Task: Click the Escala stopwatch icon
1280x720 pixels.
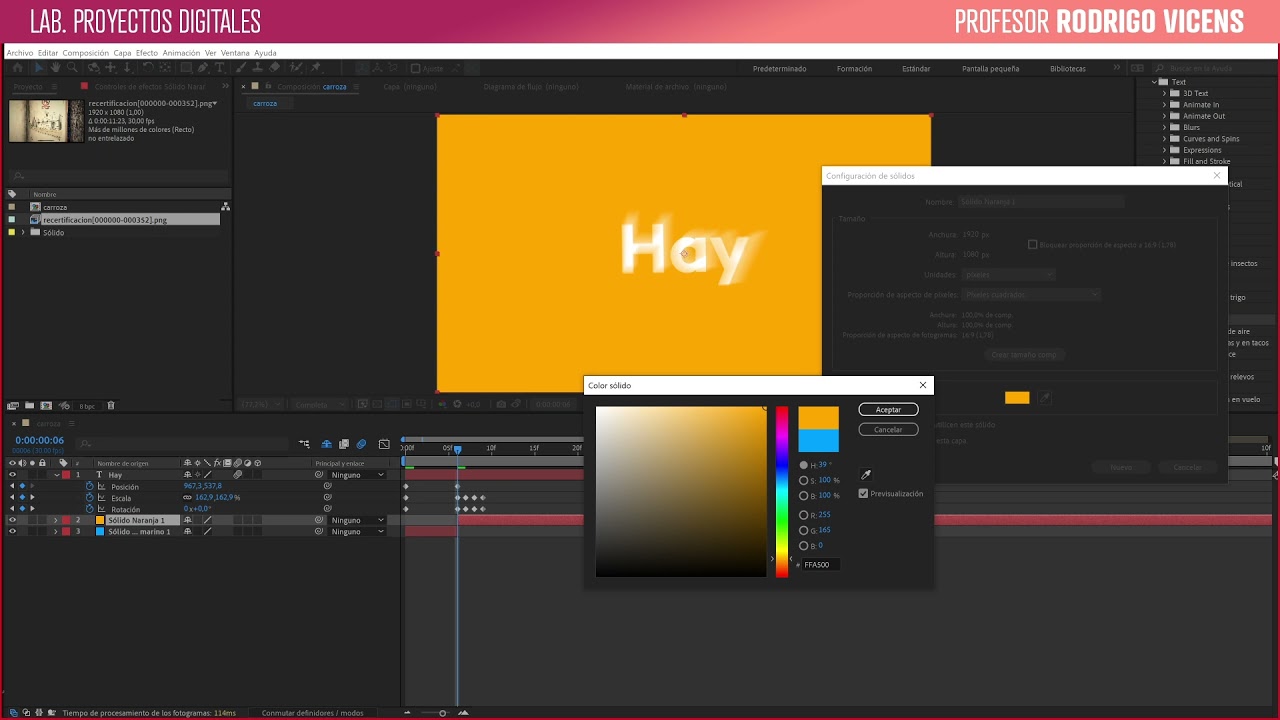Action: click(x=89, y=497)
